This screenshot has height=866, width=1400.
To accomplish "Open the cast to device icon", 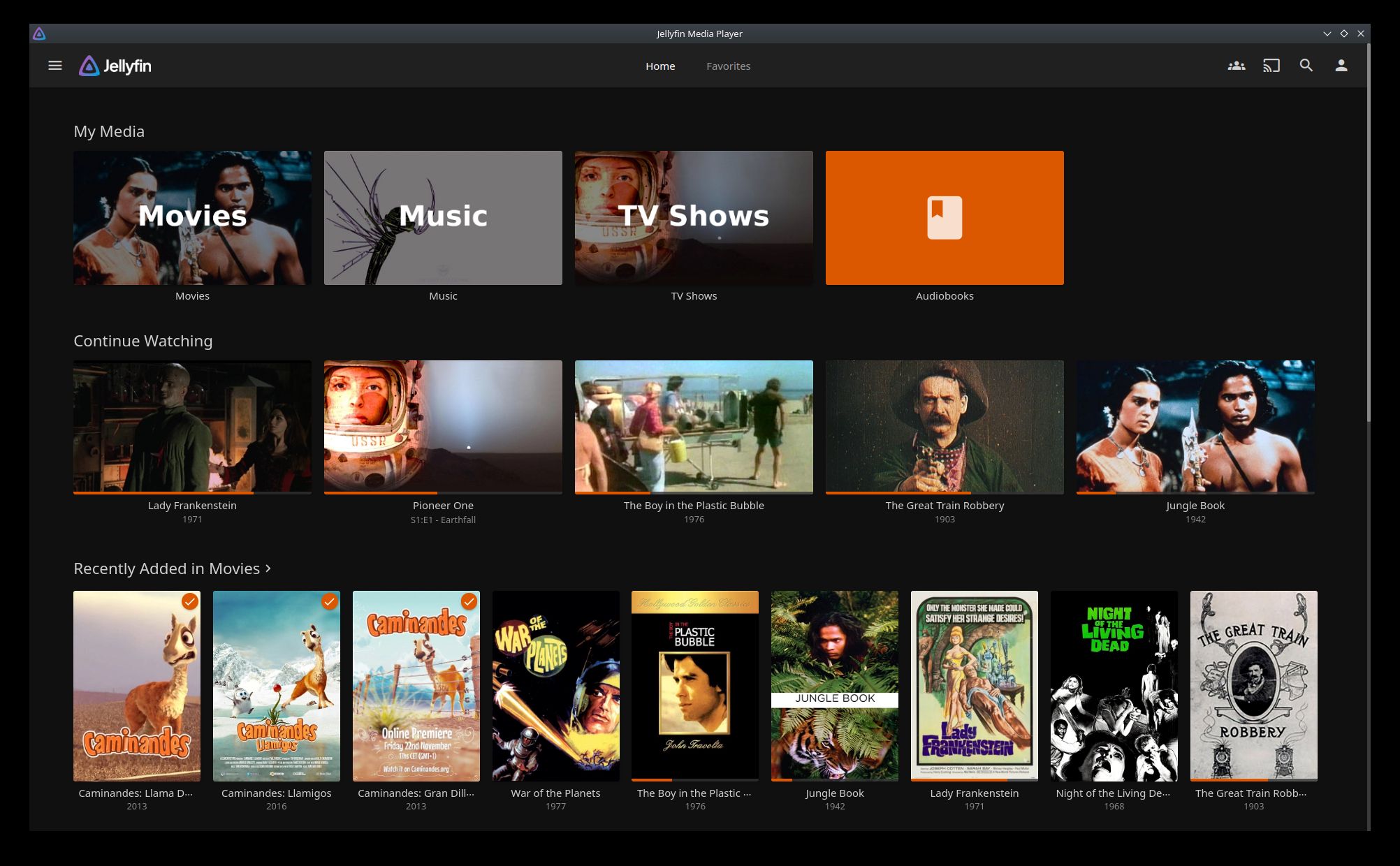I will 1271,66.
